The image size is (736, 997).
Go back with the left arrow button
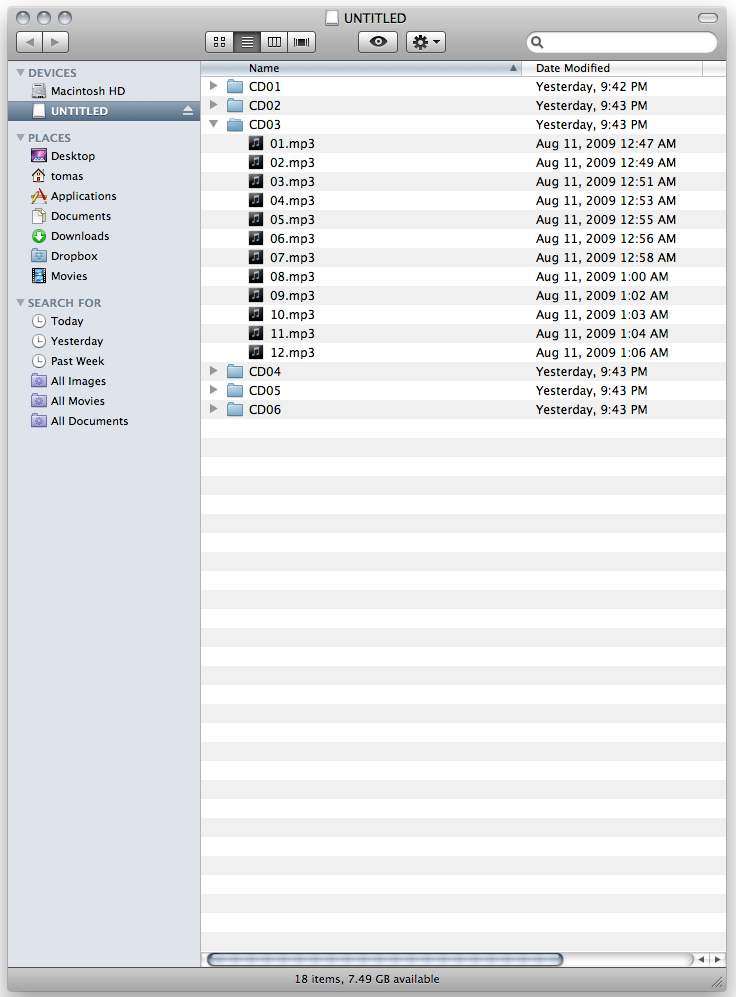click(30, 42)
